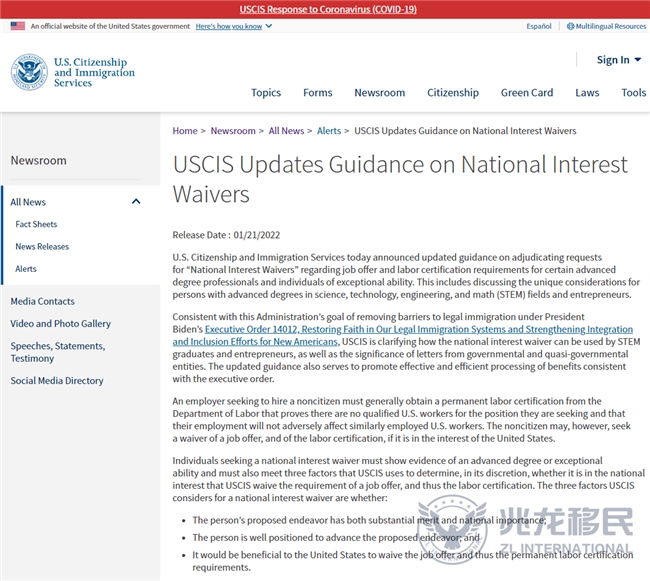Collapse the All News section chevron

pyautogui.click(x=136, y=202)
